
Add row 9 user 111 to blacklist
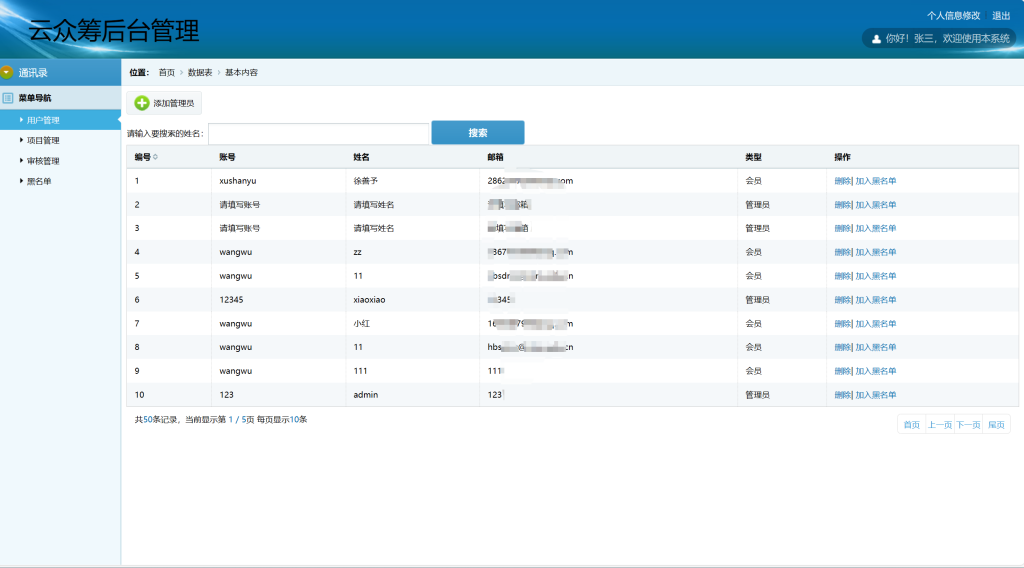876,371
